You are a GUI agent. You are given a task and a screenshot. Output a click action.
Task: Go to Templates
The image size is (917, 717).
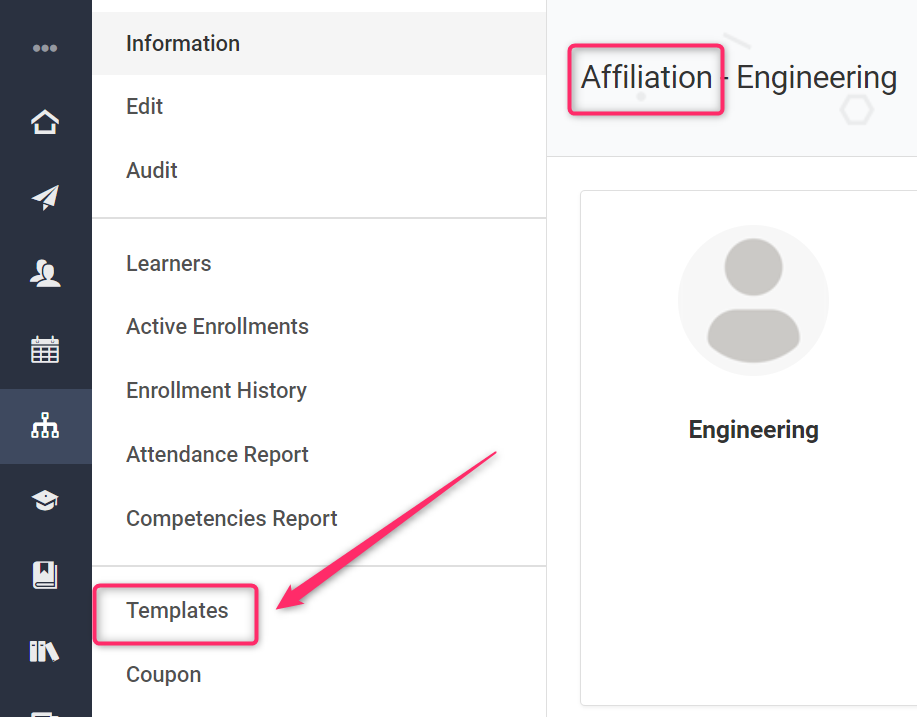coord(177,611)
